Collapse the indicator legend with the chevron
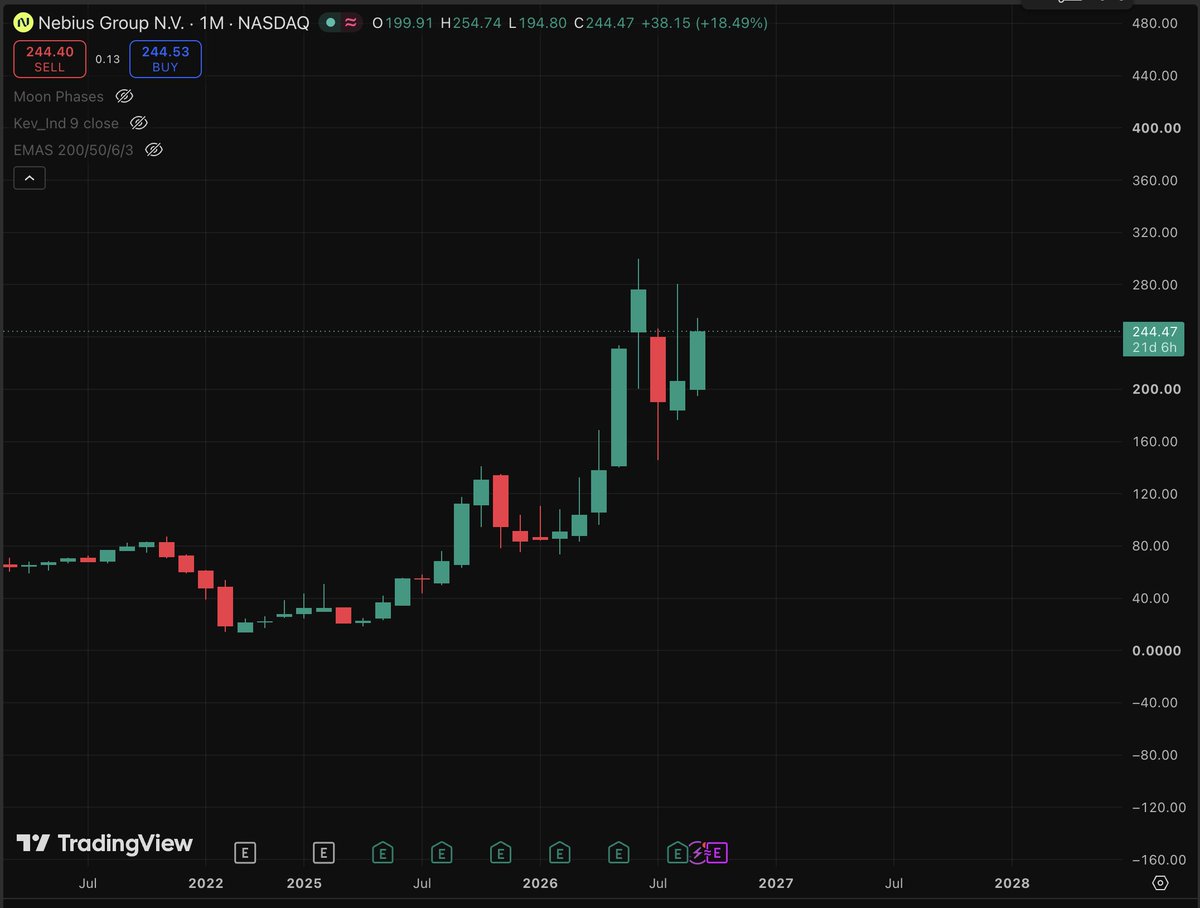This screenshot has width=1200, height=908. [x=30, y=178]
